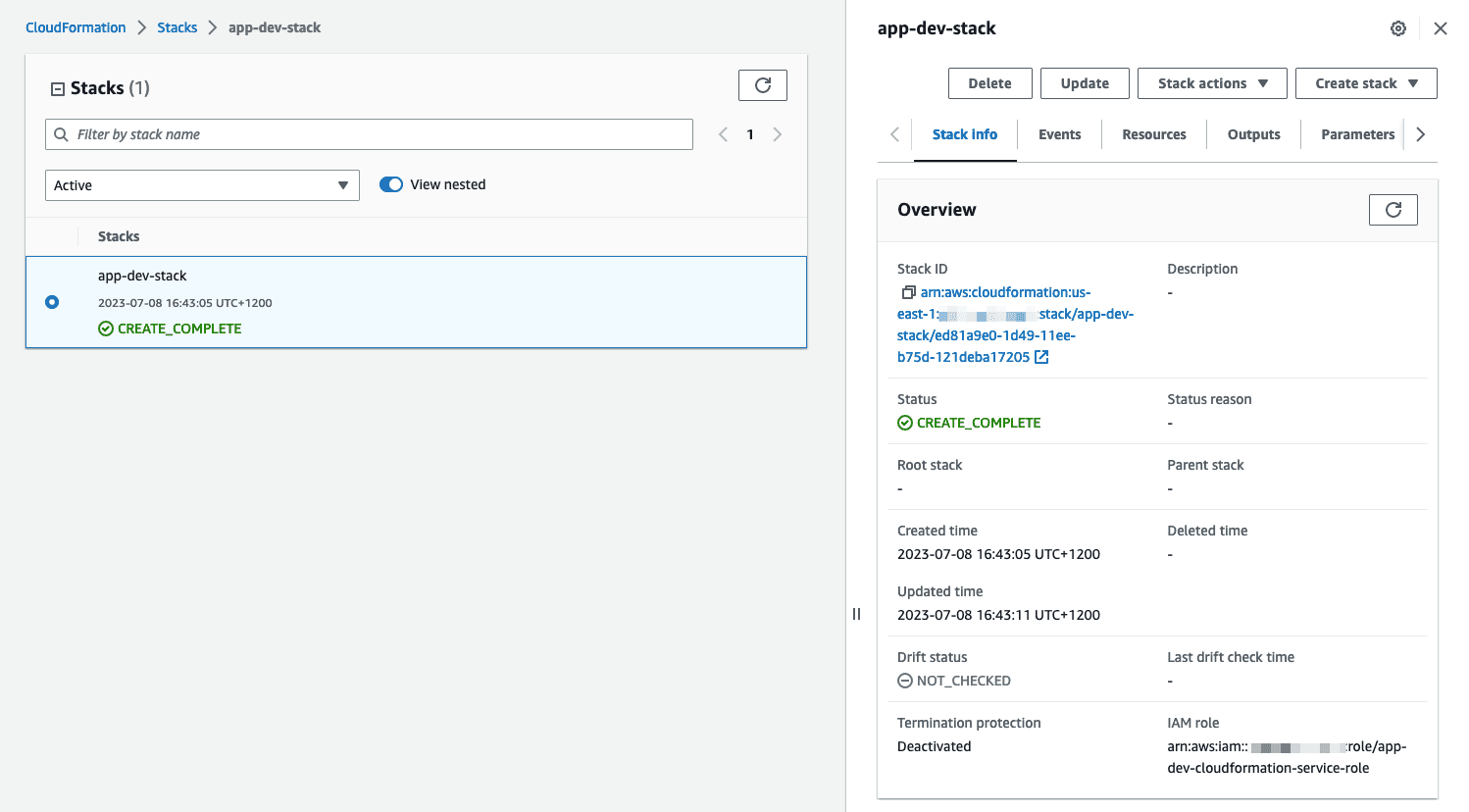Select the app-dev-stack radio button
The height and width of the screenshot is (812, 1469).
pyautogui.click(x=52, y=302)
